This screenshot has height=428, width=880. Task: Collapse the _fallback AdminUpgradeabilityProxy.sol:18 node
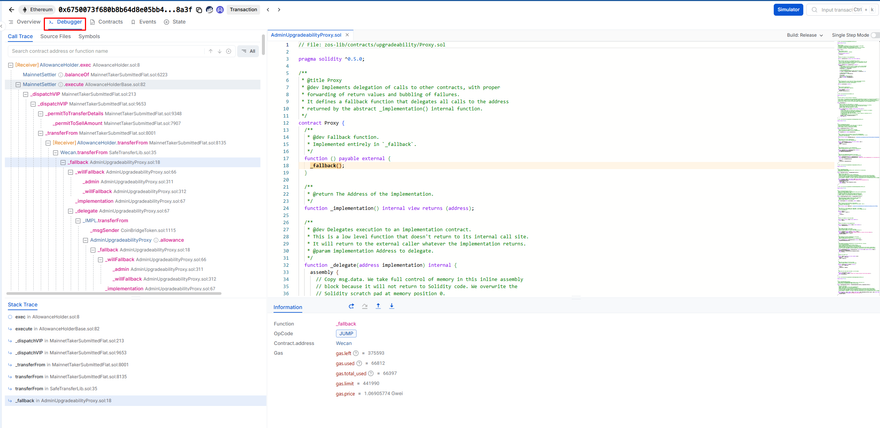(63, 162)
